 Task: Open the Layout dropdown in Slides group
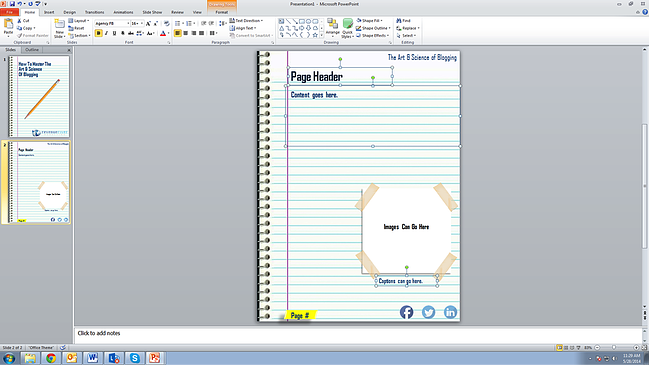[x=79, y=20]
